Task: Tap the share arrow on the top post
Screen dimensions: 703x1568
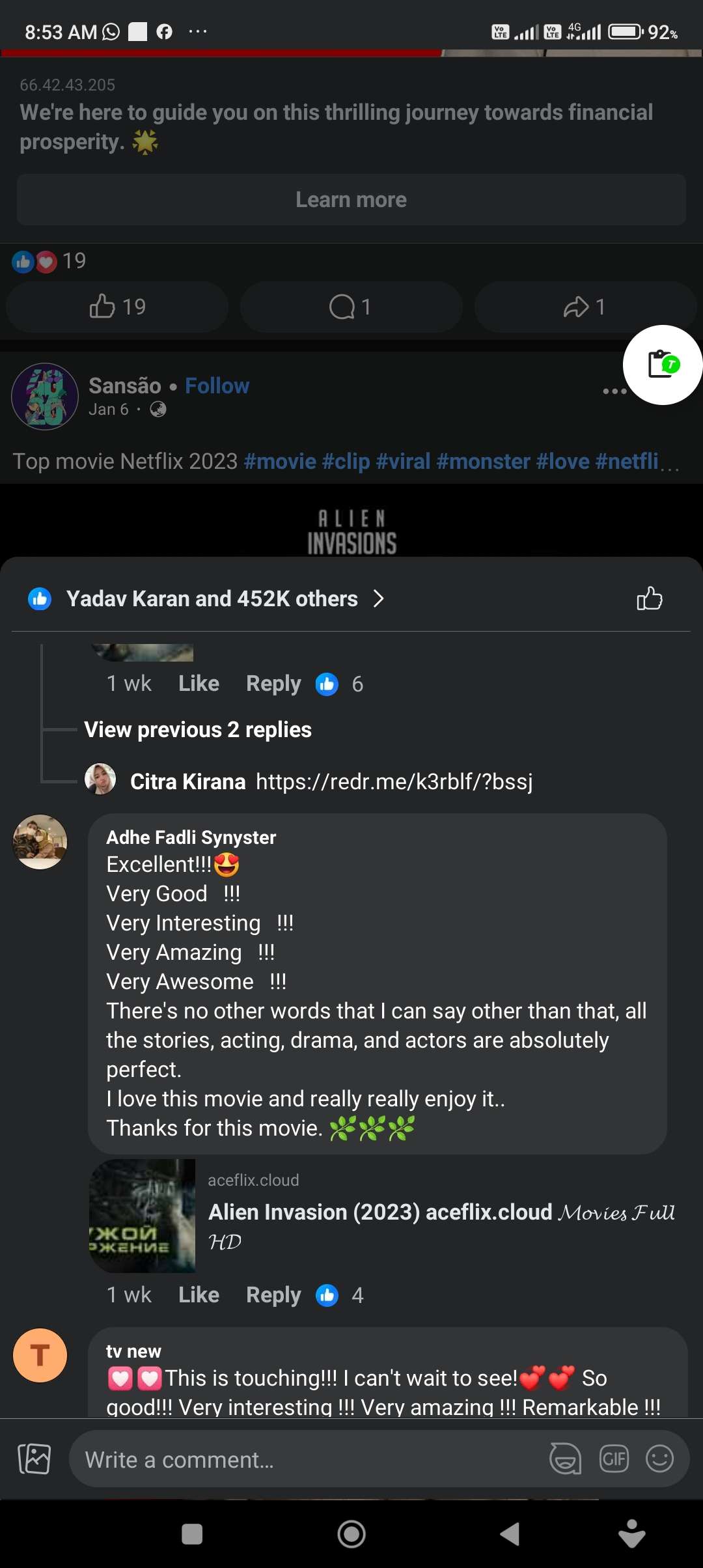Action: click(x=585, y=307)
